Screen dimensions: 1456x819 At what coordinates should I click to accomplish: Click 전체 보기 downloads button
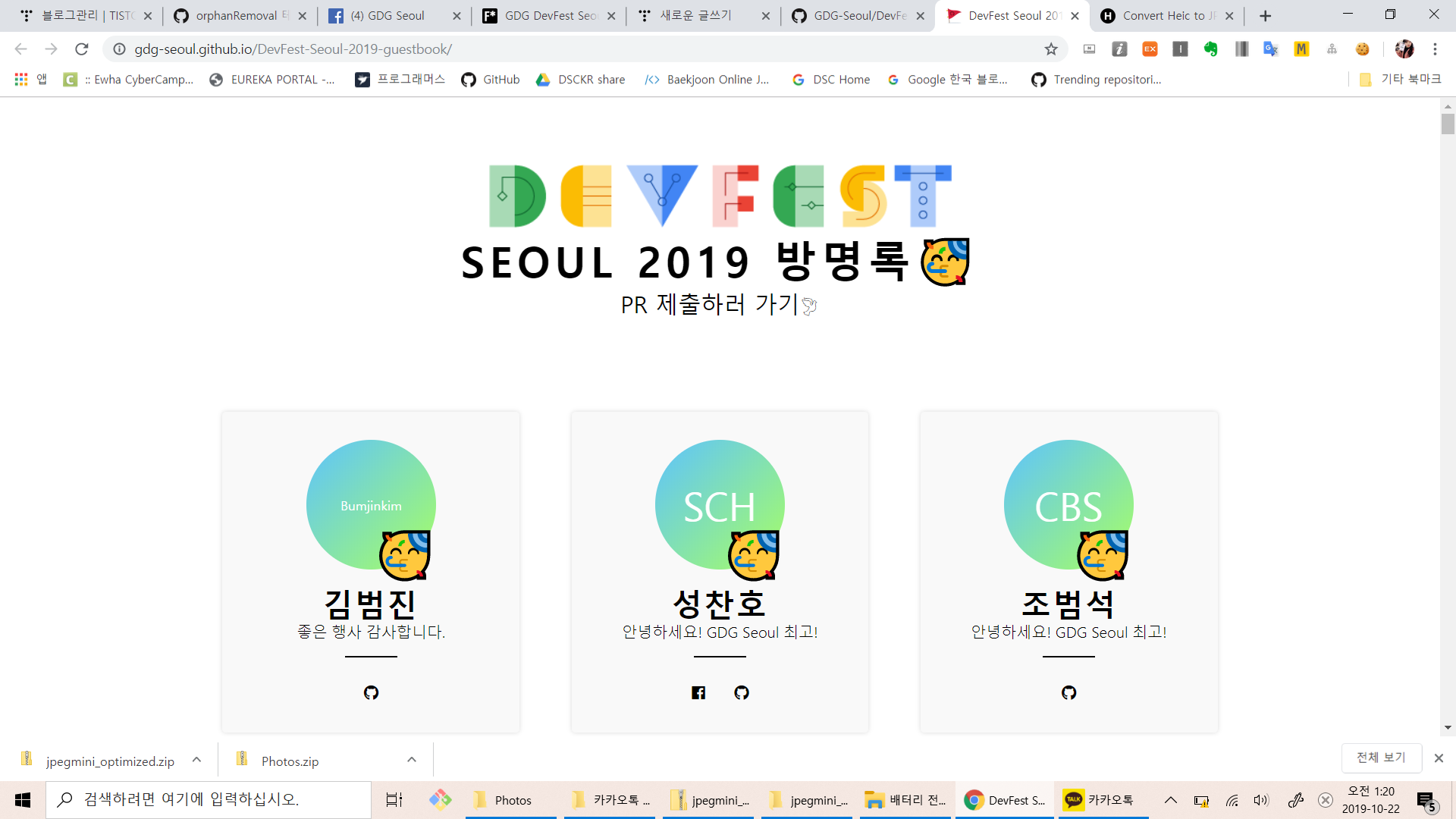[1380, 758]
